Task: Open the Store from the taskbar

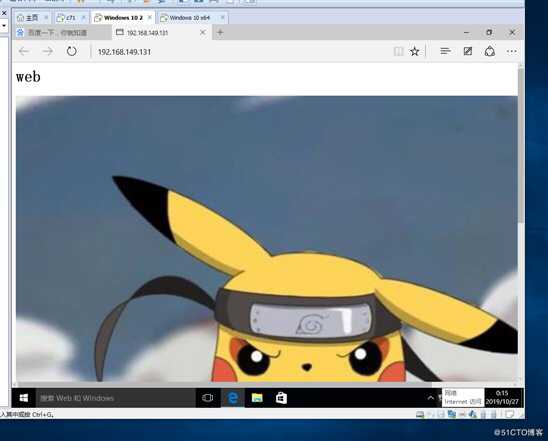Action: [x=281, y=398]
